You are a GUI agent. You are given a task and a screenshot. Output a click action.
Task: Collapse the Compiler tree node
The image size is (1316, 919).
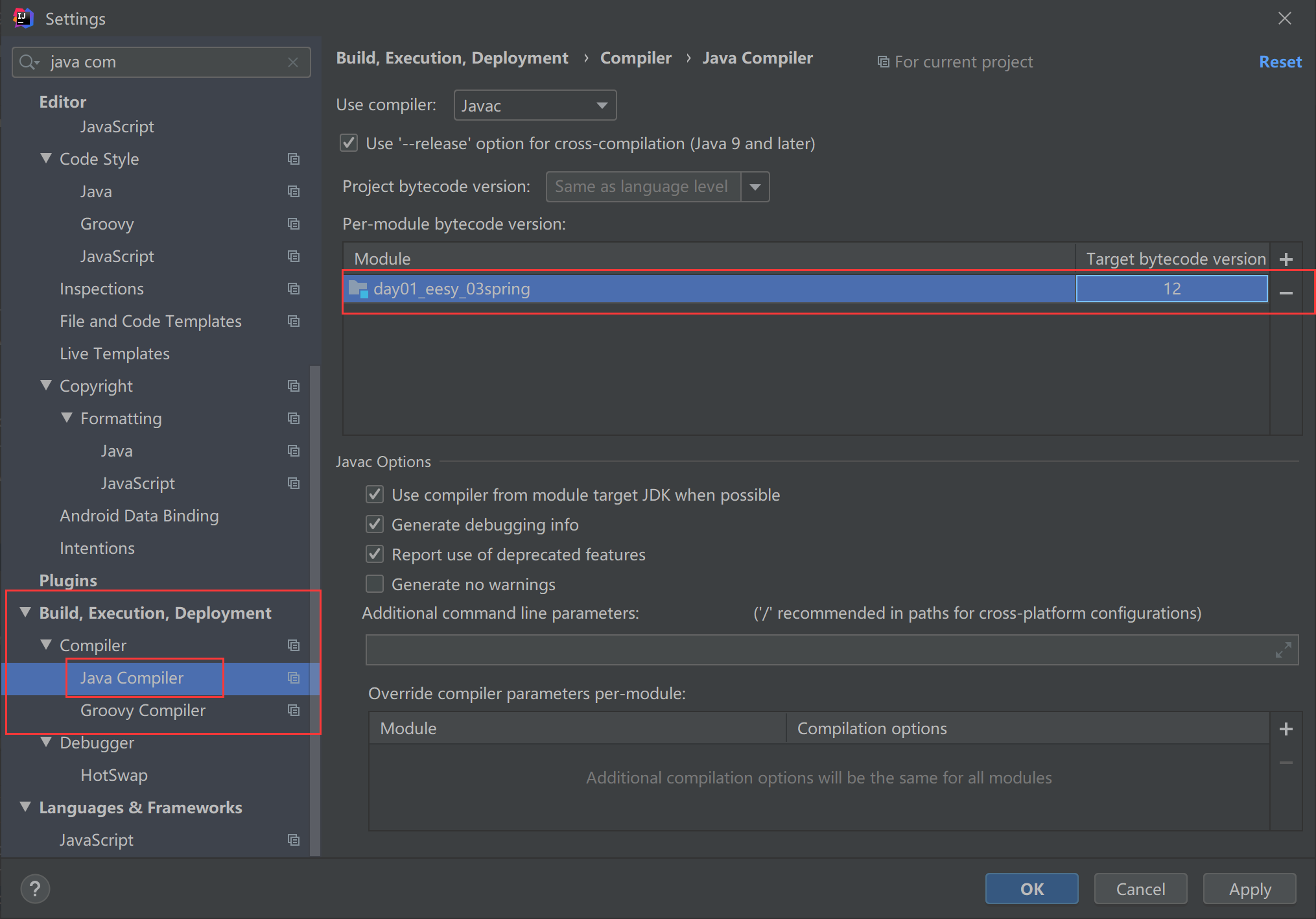46,645
